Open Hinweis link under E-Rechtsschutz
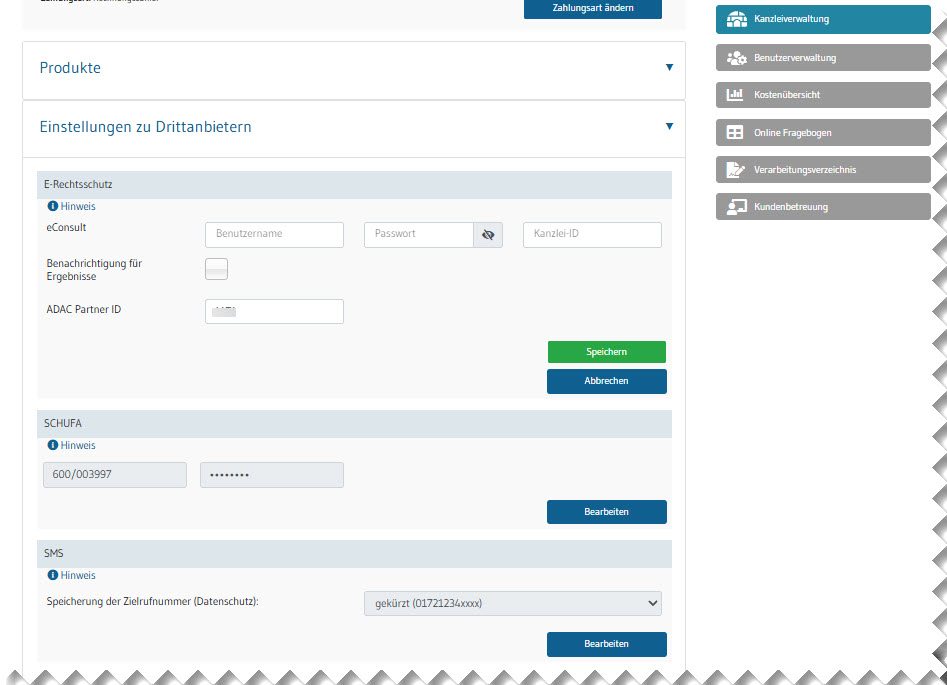Screen dimensions: 947x685 [78, 207]
